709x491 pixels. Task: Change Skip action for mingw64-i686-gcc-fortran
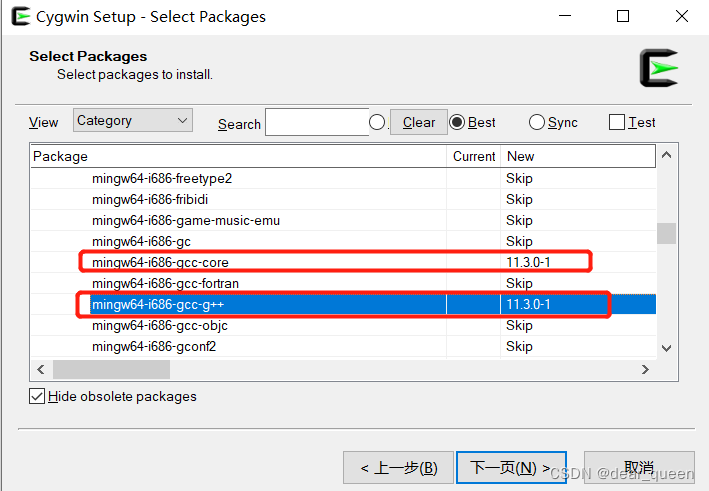tap(519, 283)
